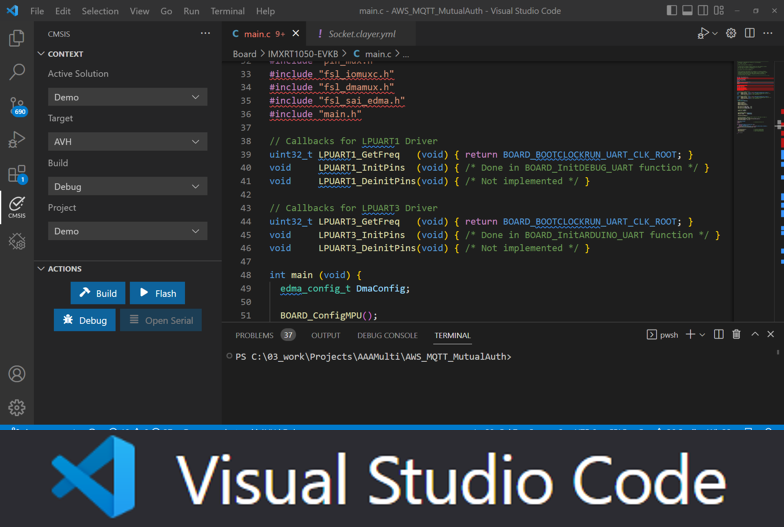
Task: Split the terminal panel
Action: pyautogui.click(x=718, y=334)
